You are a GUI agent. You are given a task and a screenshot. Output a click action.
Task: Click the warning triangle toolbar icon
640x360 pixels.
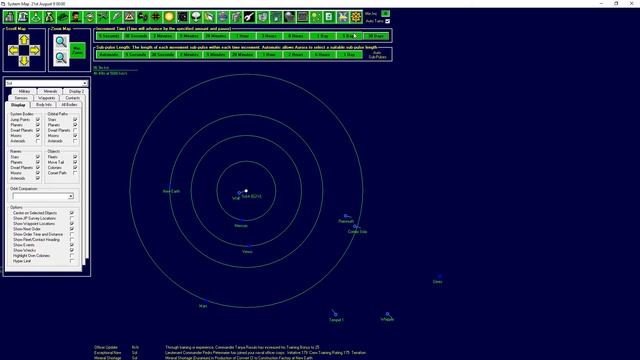[129, 17]
